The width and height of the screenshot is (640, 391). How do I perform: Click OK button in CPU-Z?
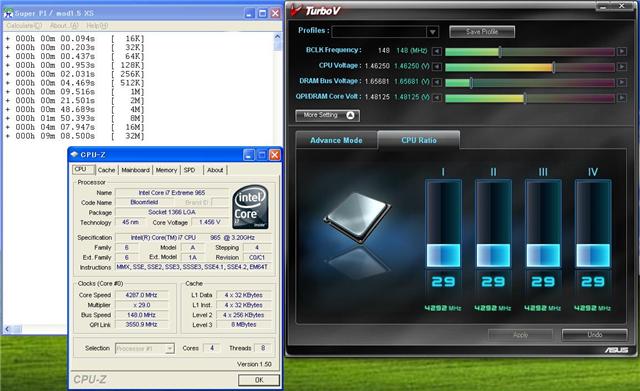click(259, 380)
